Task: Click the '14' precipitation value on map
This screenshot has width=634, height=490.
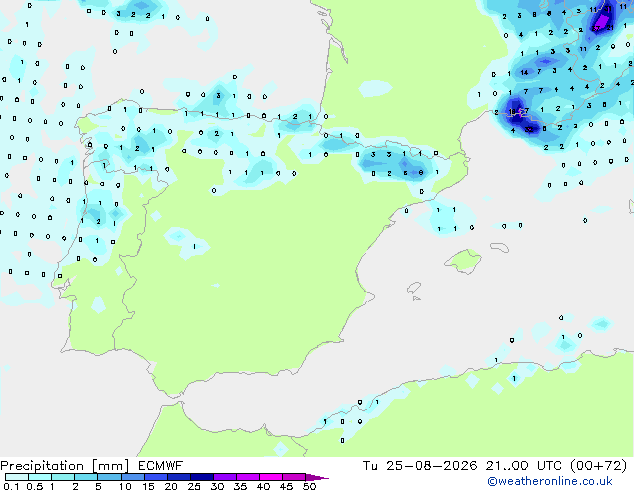Action: click(524, 73)
